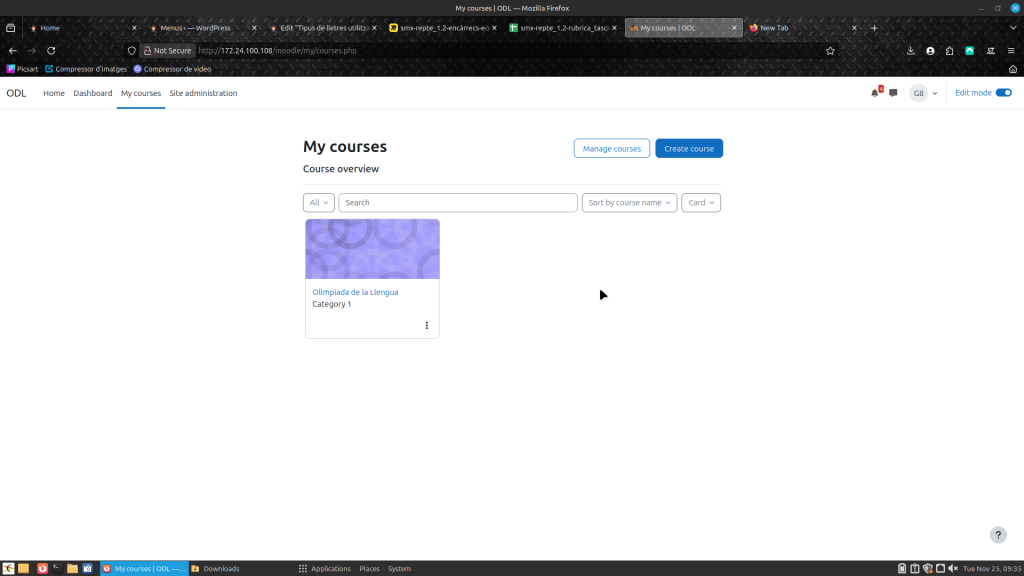Viewport: 1024px width, 576px height.
Task: Open the Sort by course name dropdown
Action: click(629, 203)
